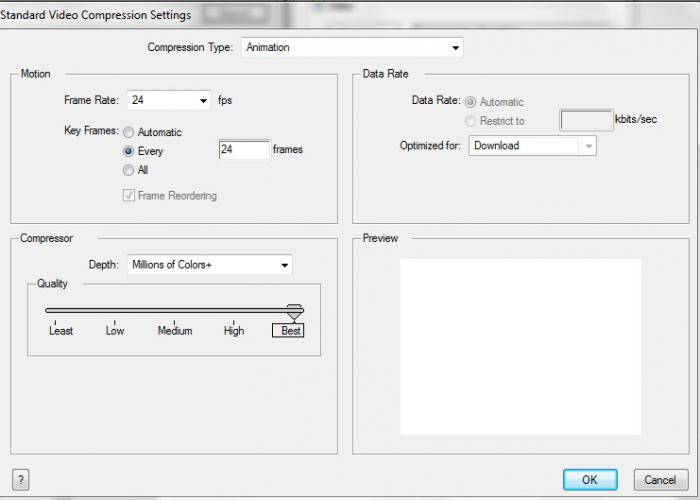Toggle the Frame Reordering checkbox

(129, 196)
